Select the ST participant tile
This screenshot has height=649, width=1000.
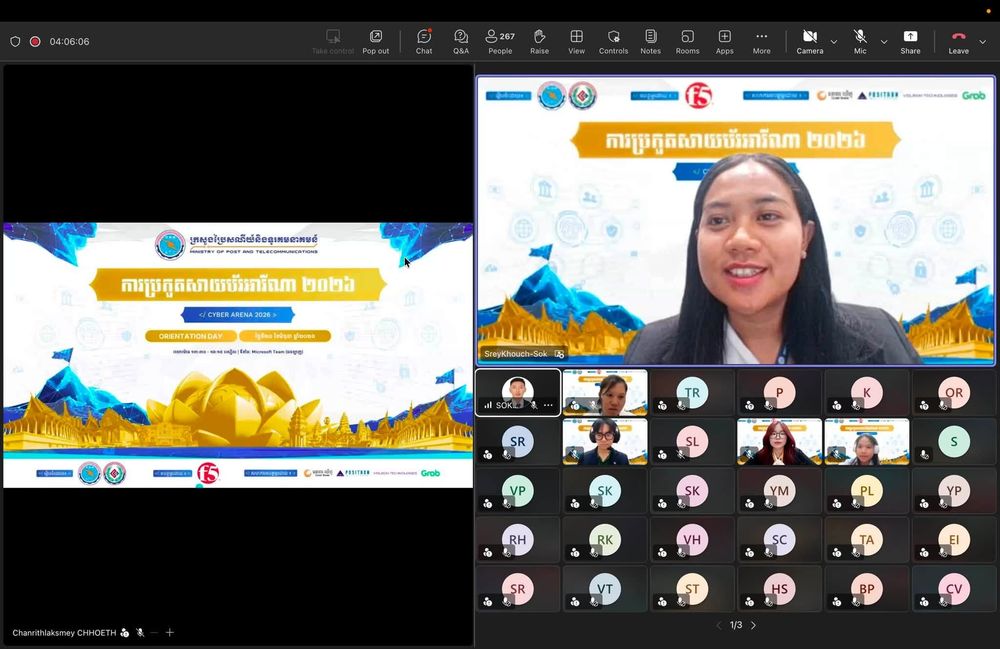pyautogui.click(x=692, y=589)
